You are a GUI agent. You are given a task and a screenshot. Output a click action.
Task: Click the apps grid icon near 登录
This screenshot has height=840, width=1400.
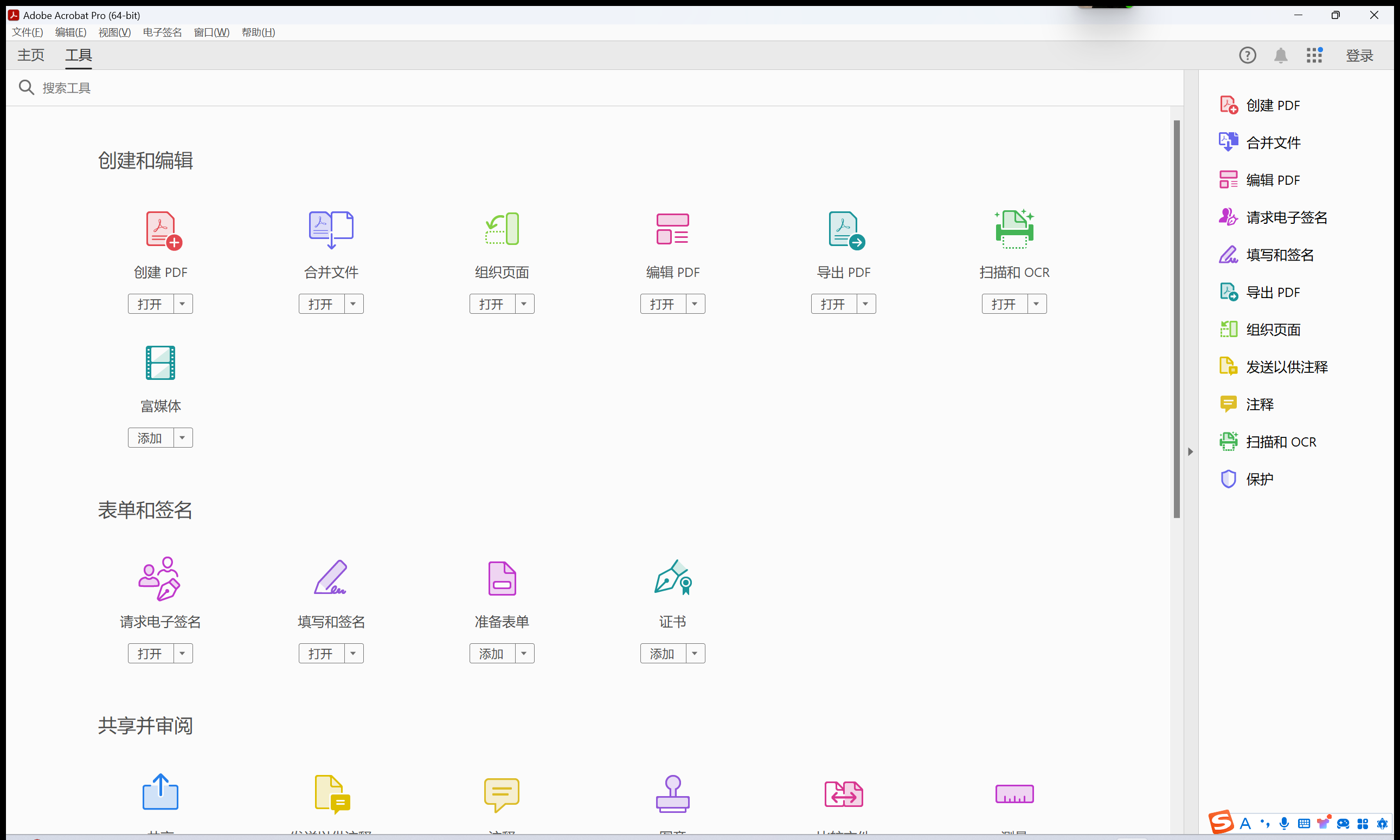coord(1314,55)
